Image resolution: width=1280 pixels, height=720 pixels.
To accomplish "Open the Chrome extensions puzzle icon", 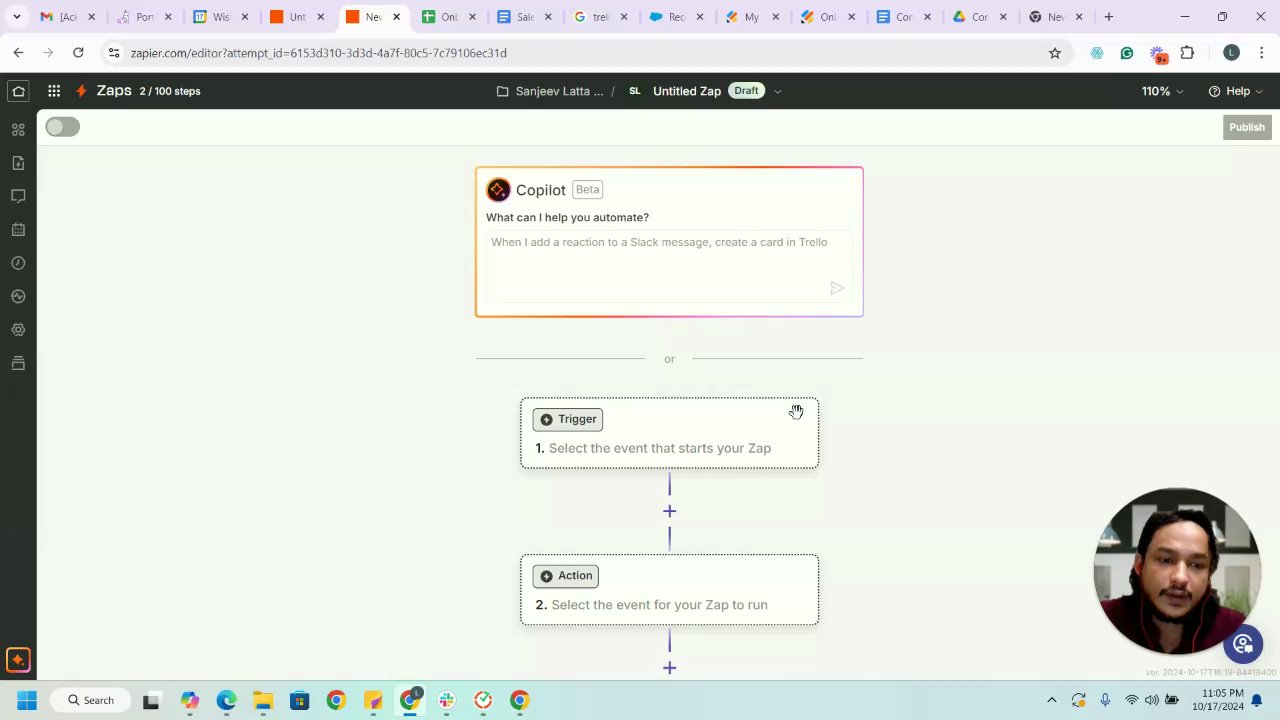I will (x=1188, y=53).
